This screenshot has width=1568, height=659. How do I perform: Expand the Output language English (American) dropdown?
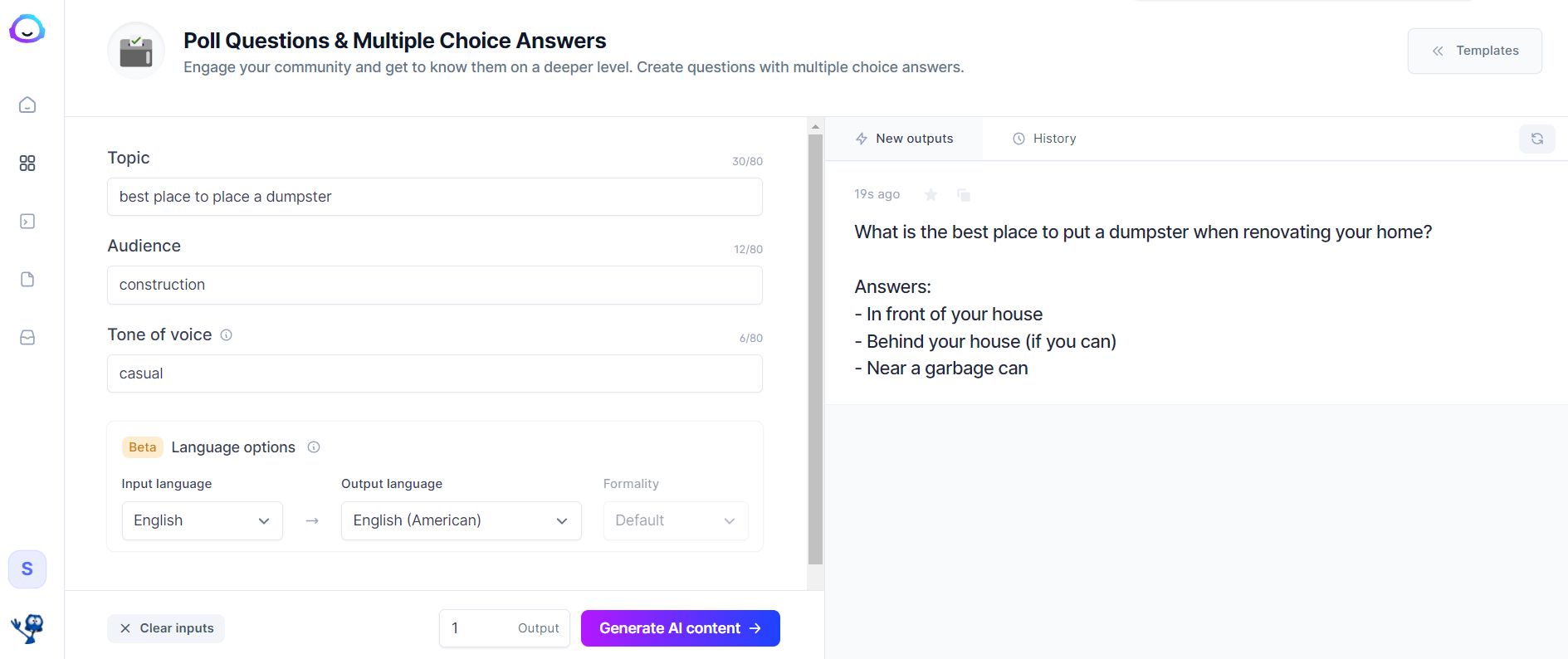click(461, 520)
